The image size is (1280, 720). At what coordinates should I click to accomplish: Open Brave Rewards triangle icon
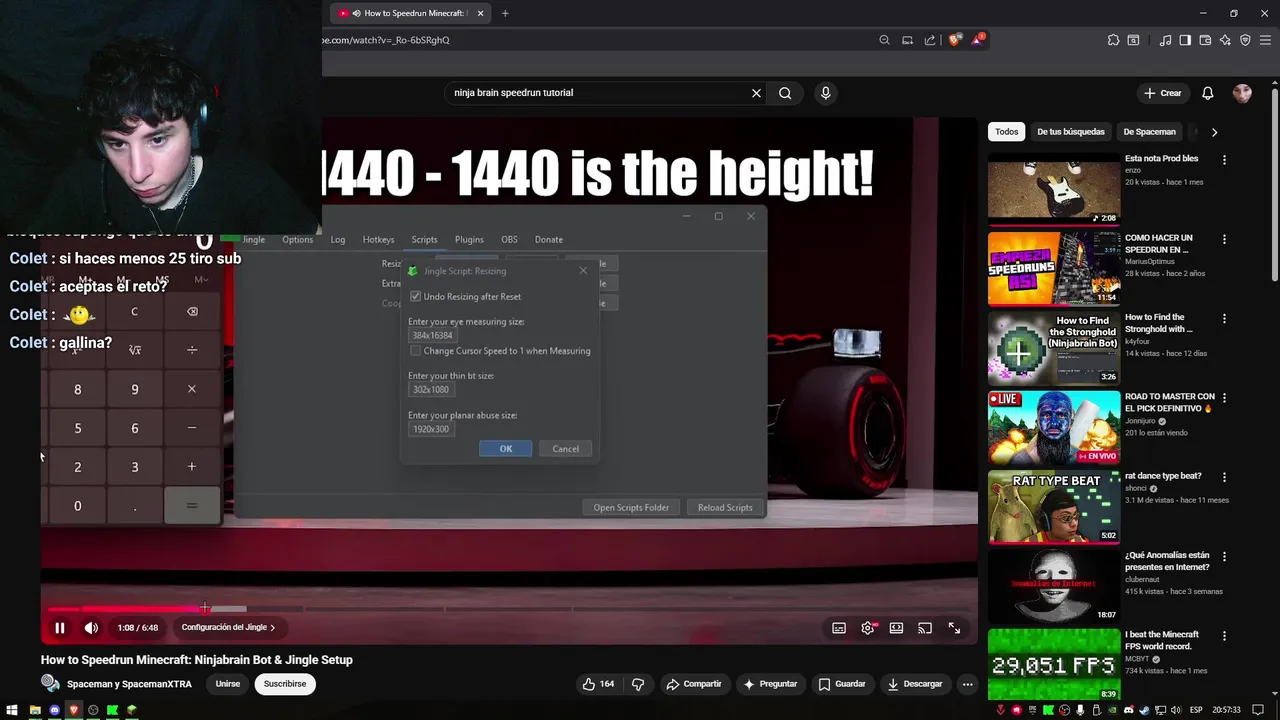(x=977, y=40)
